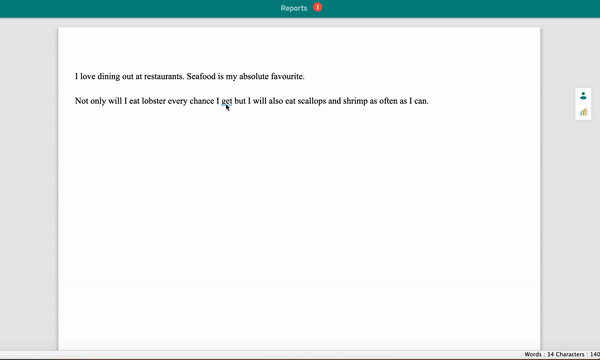Click the sentence "Seafood is my absolute favourite."
600x360 pixels.
click(x=246, y=77)
